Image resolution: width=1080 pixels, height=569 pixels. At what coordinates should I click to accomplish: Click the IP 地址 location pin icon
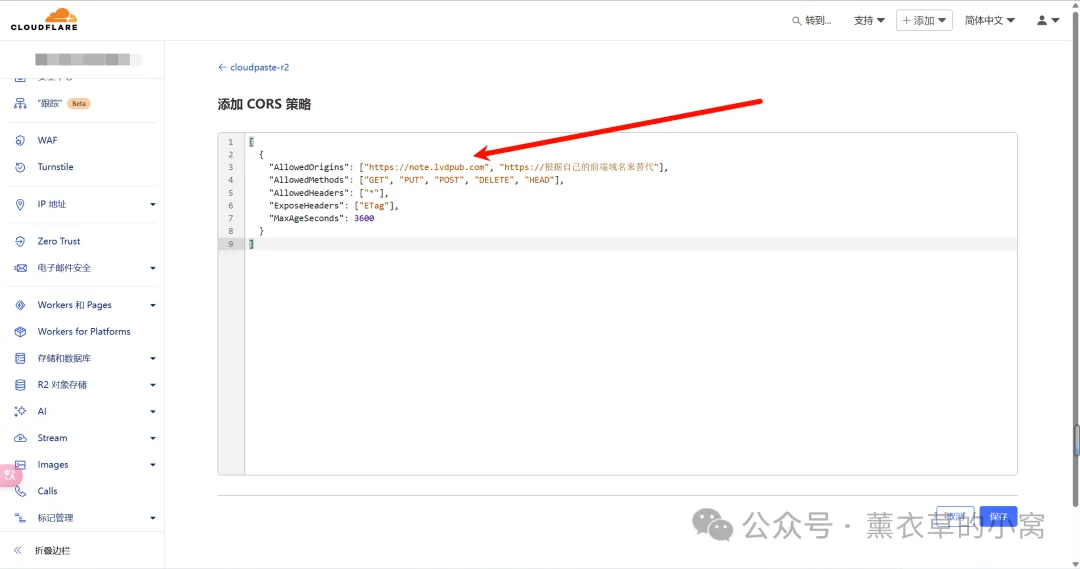[20, 204]
